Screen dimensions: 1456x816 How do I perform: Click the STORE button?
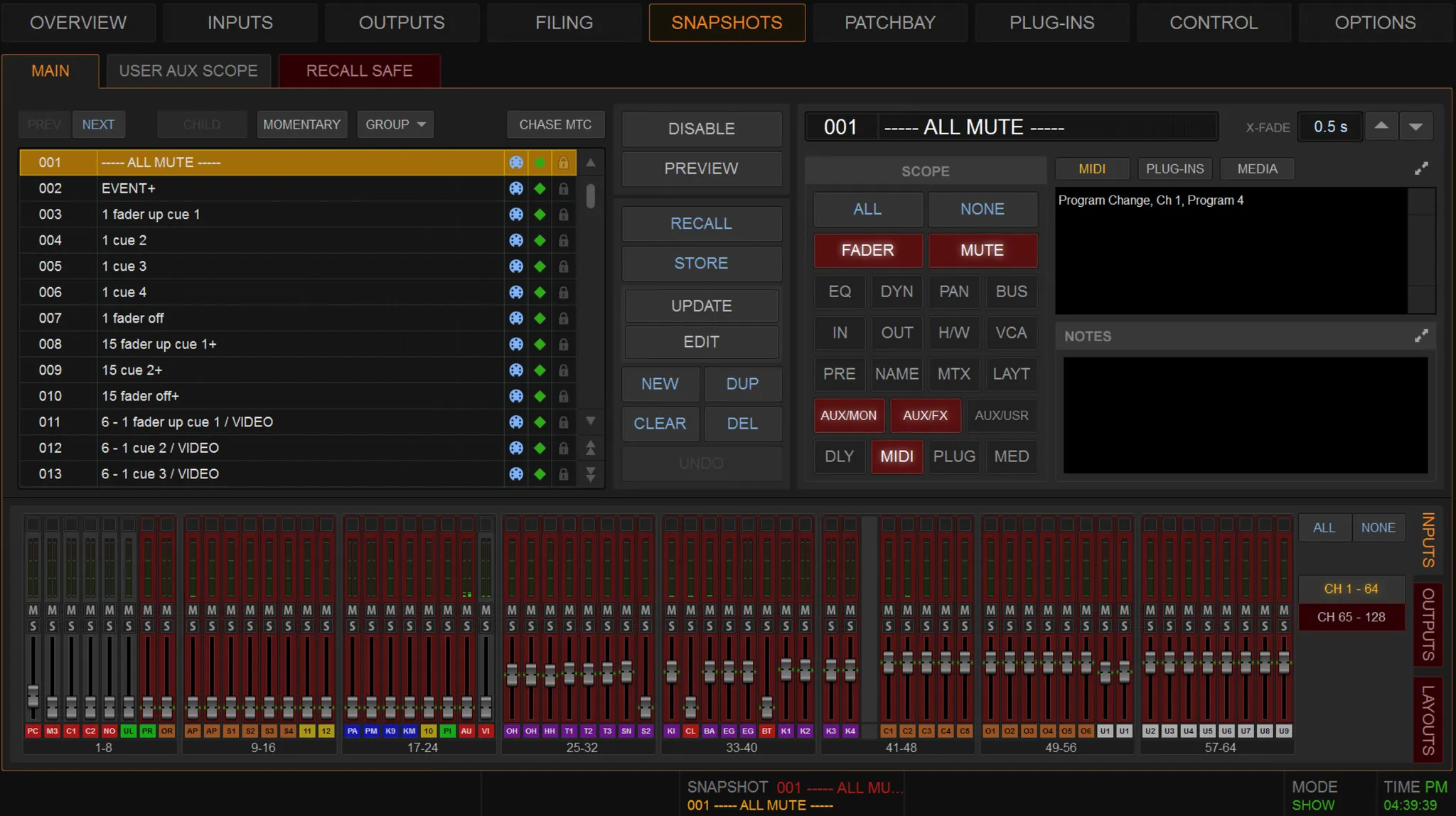[x=701, y=263]
